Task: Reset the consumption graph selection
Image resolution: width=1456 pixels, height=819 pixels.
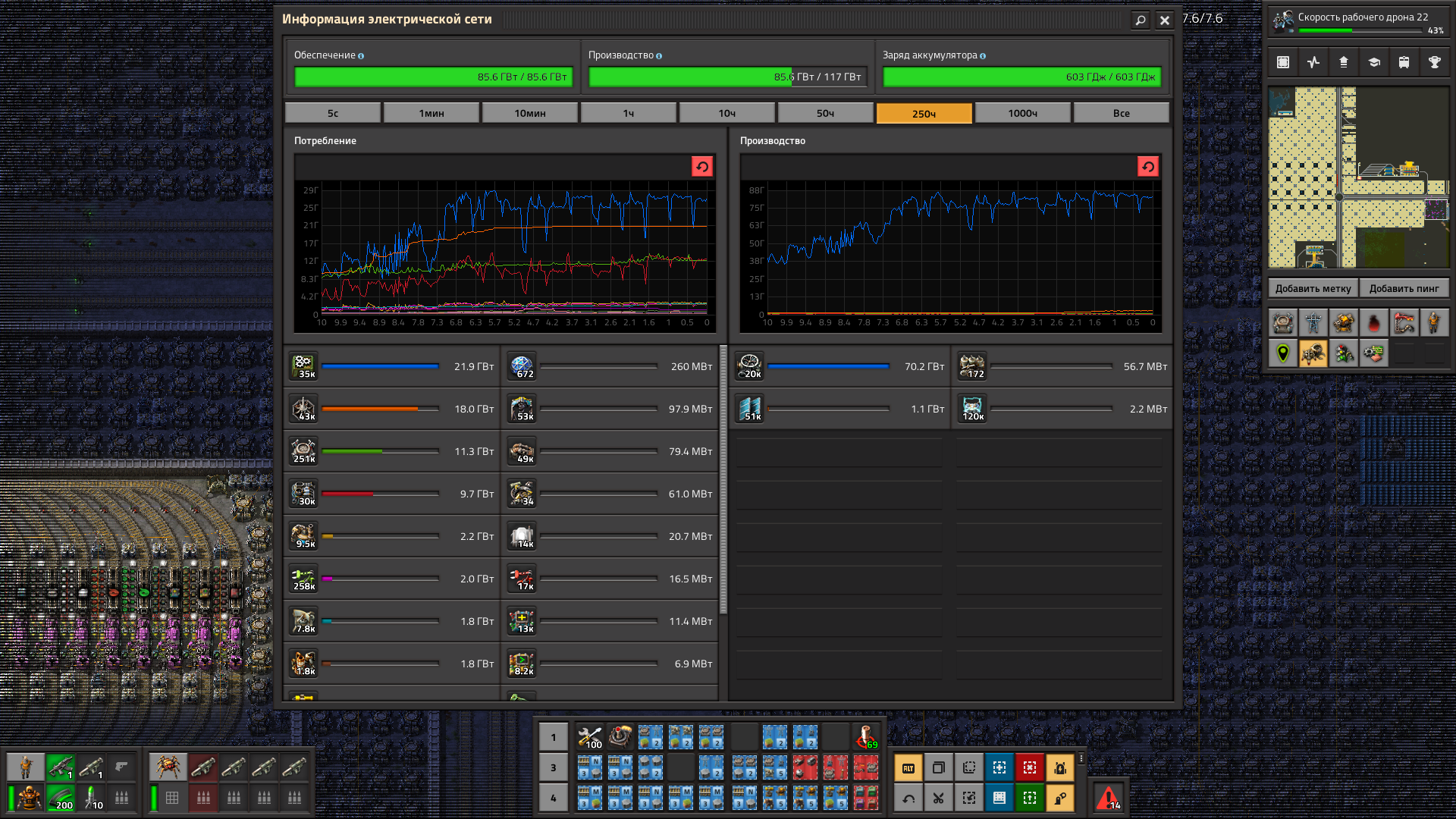Action: [702, 167]
